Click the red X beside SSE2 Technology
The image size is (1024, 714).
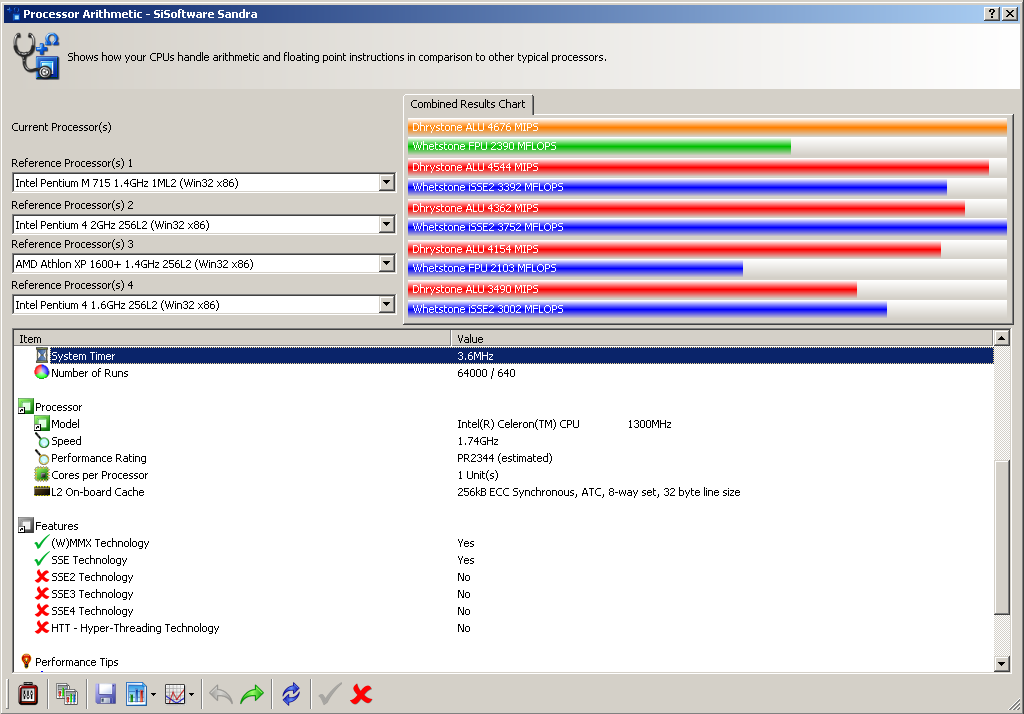pyautogui.click(x=42, y=576)
